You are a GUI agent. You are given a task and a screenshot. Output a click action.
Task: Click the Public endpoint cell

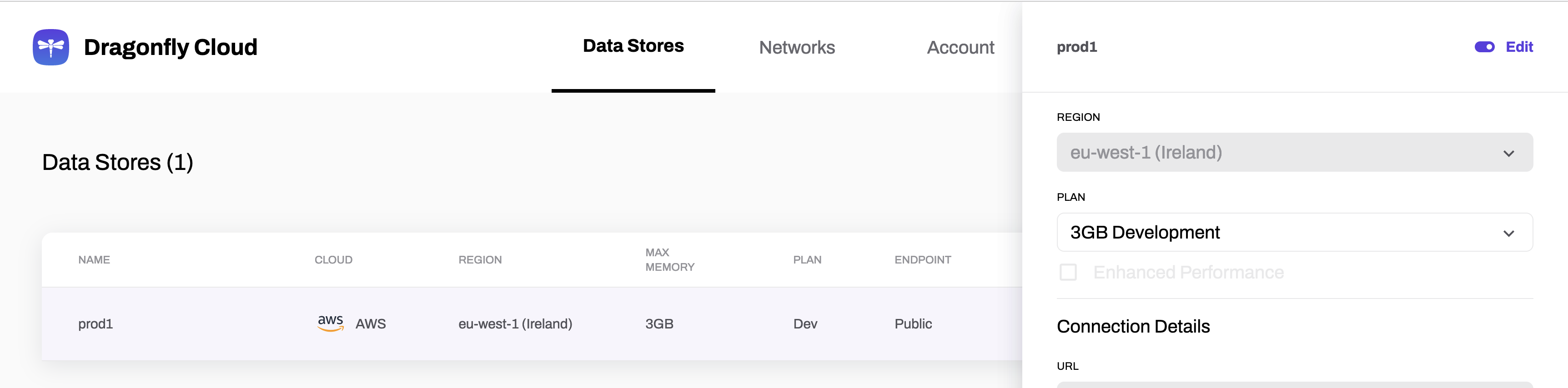tap(913, 323)
